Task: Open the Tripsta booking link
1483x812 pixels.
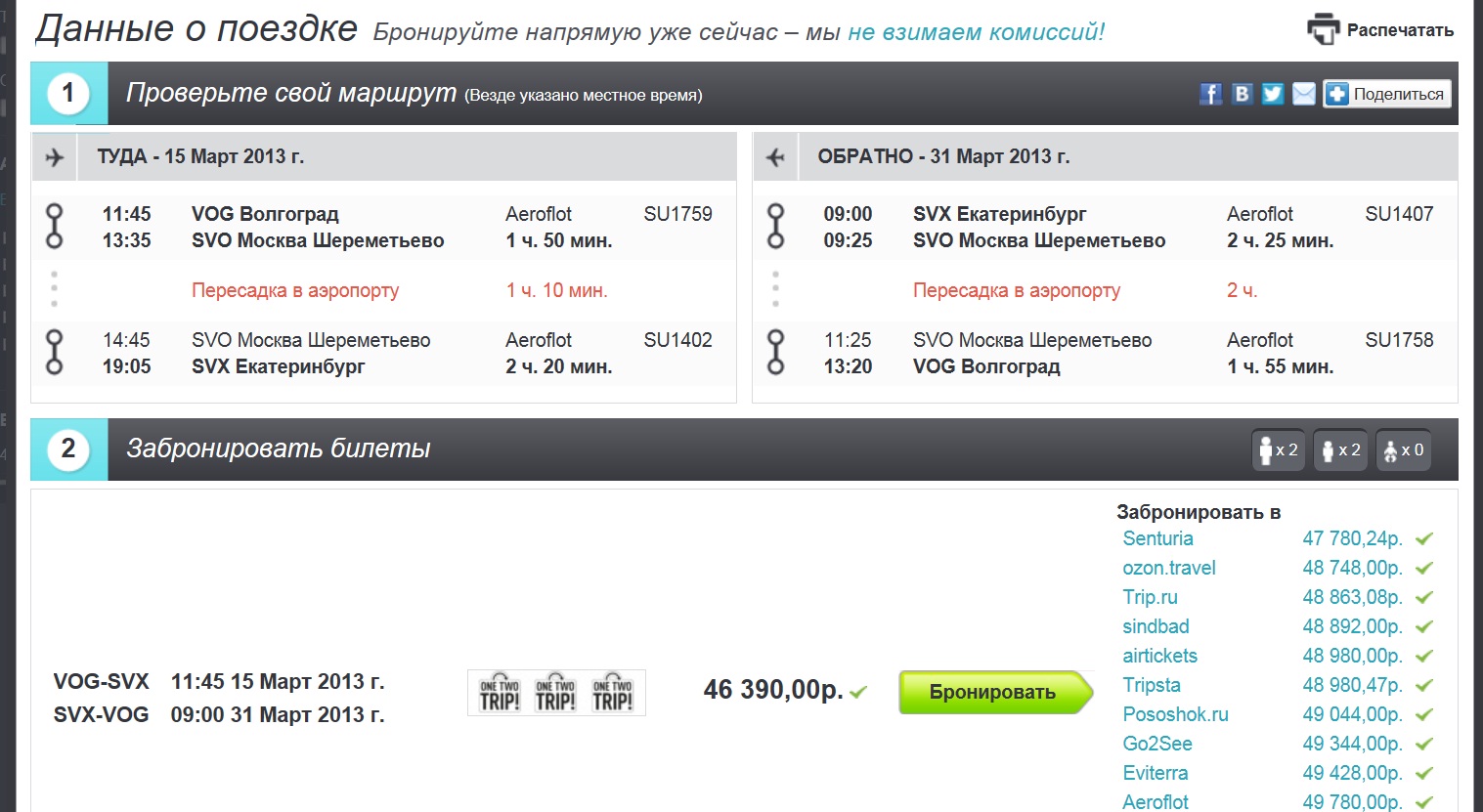Action: click(1152, 685)
